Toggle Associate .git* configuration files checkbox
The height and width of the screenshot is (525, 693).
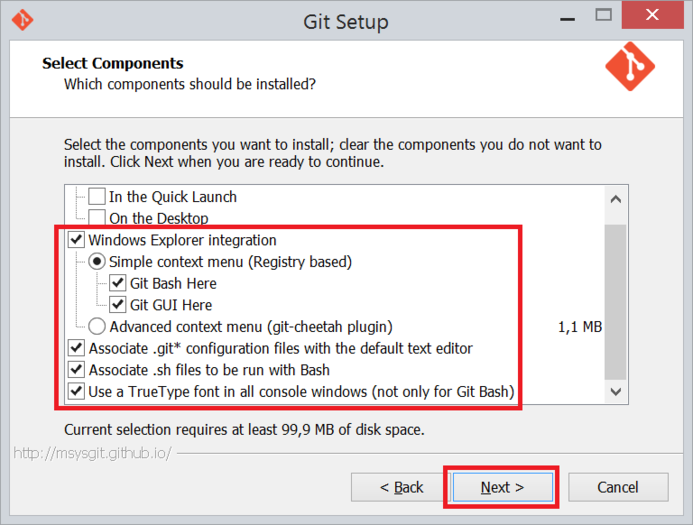76,348
